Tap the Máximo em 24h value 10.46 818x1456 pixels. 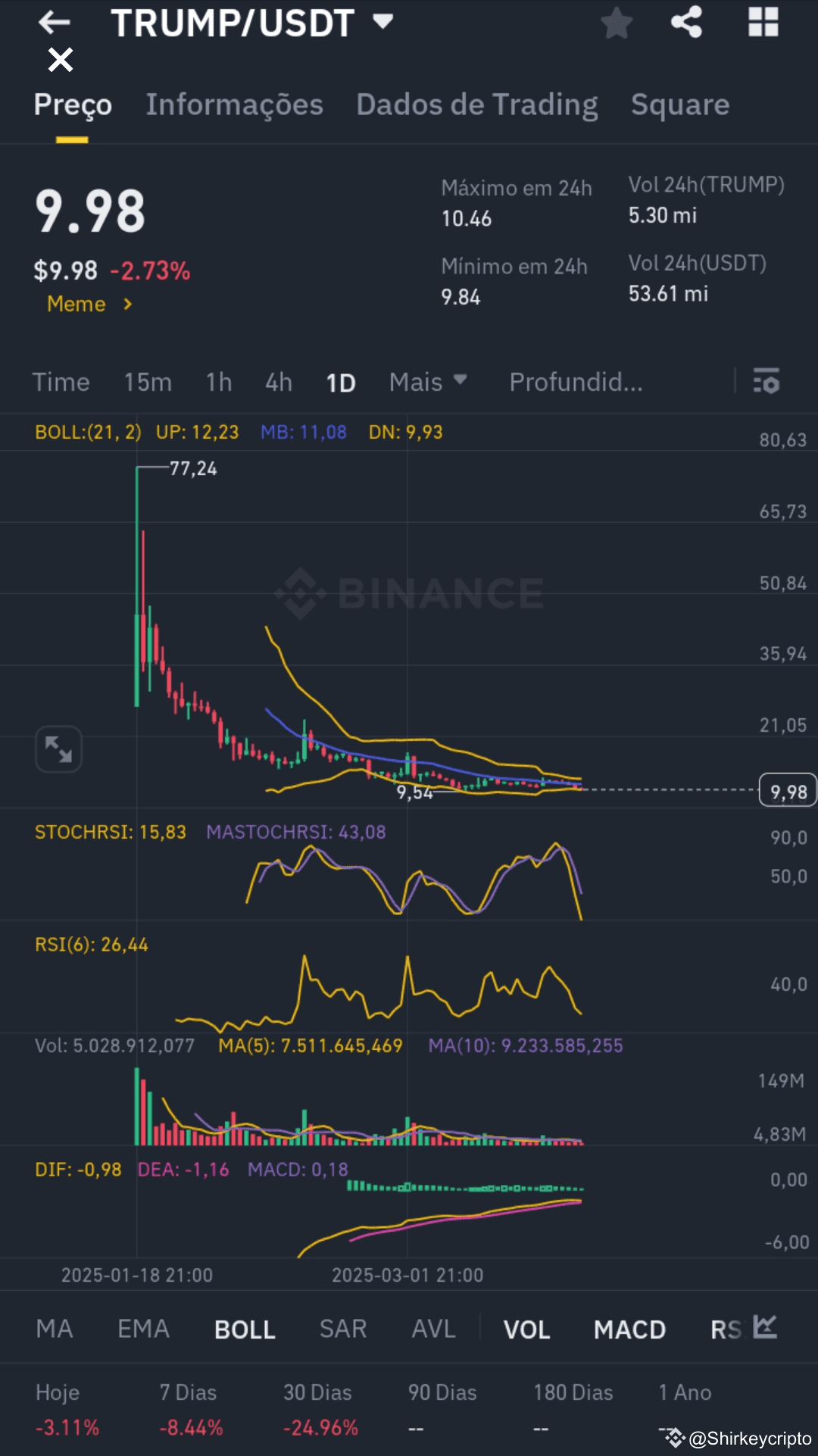click(x=467, y=219)
